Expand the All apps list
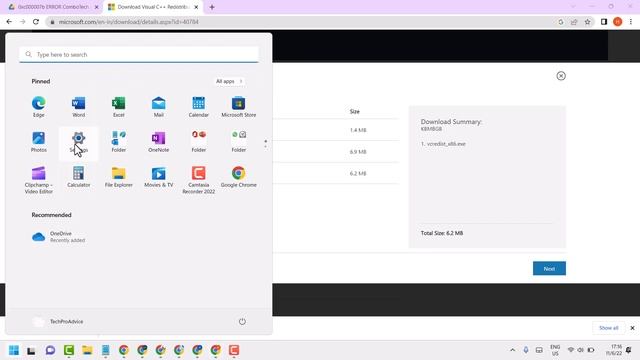 tap(229, 81)
